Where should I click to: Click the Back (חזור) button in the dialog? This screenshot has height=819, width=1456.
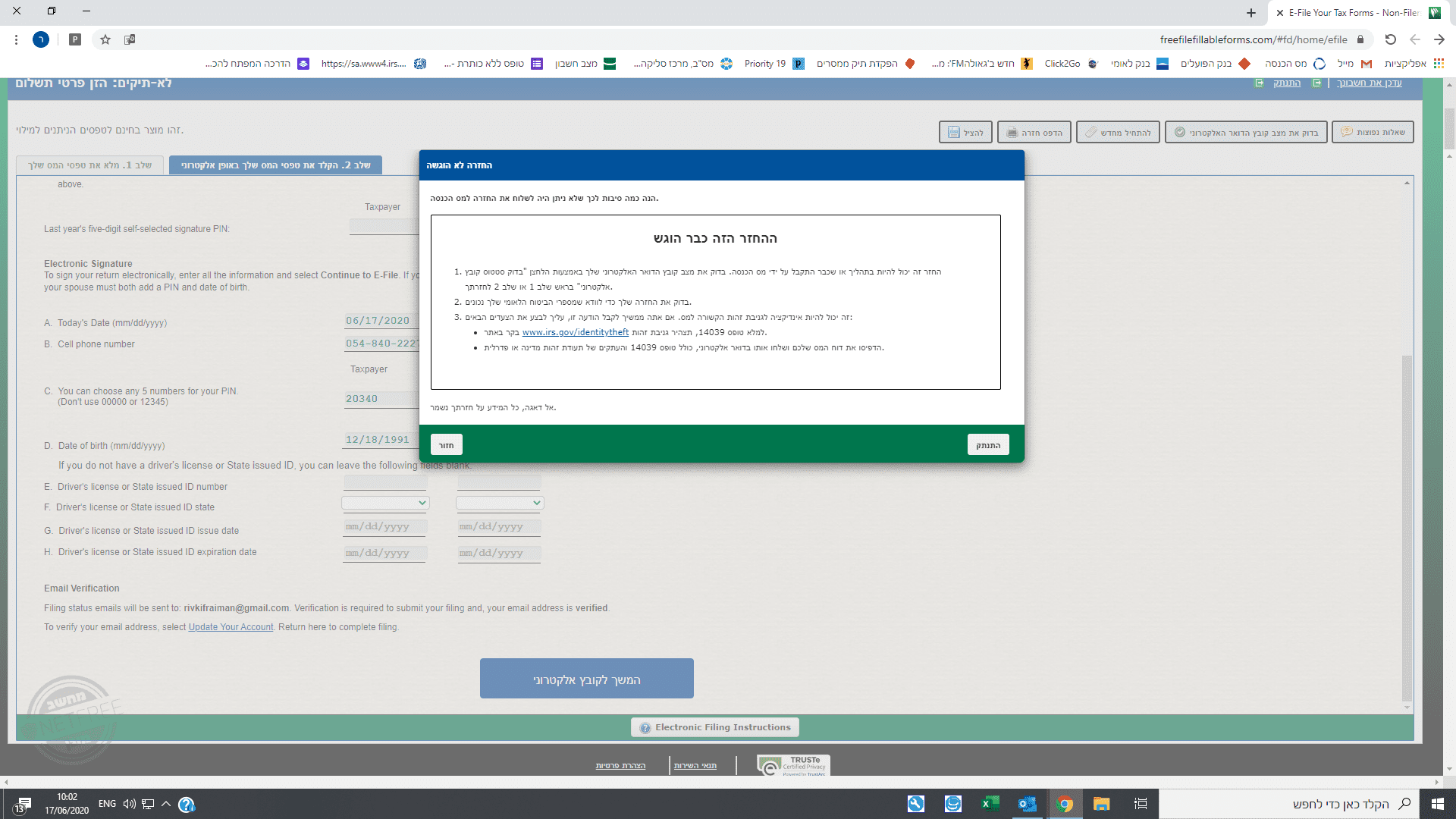[x=447, y=445]
